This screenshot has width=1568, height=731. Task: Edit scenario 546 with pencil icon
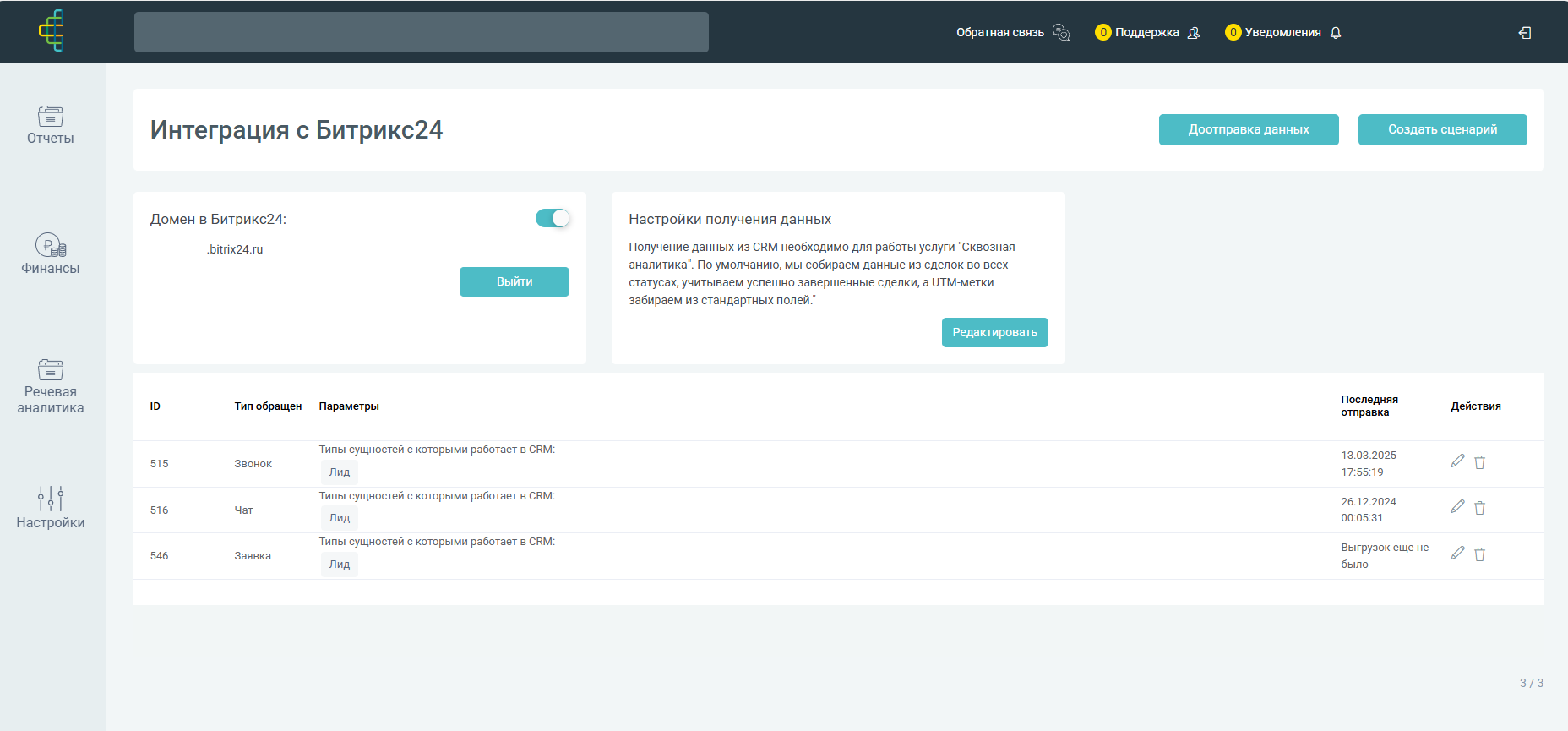1457,553
